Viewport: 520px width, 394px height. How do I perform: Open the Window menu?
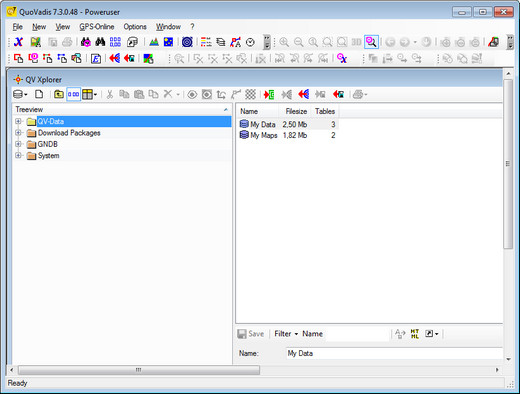click(168, 27)
